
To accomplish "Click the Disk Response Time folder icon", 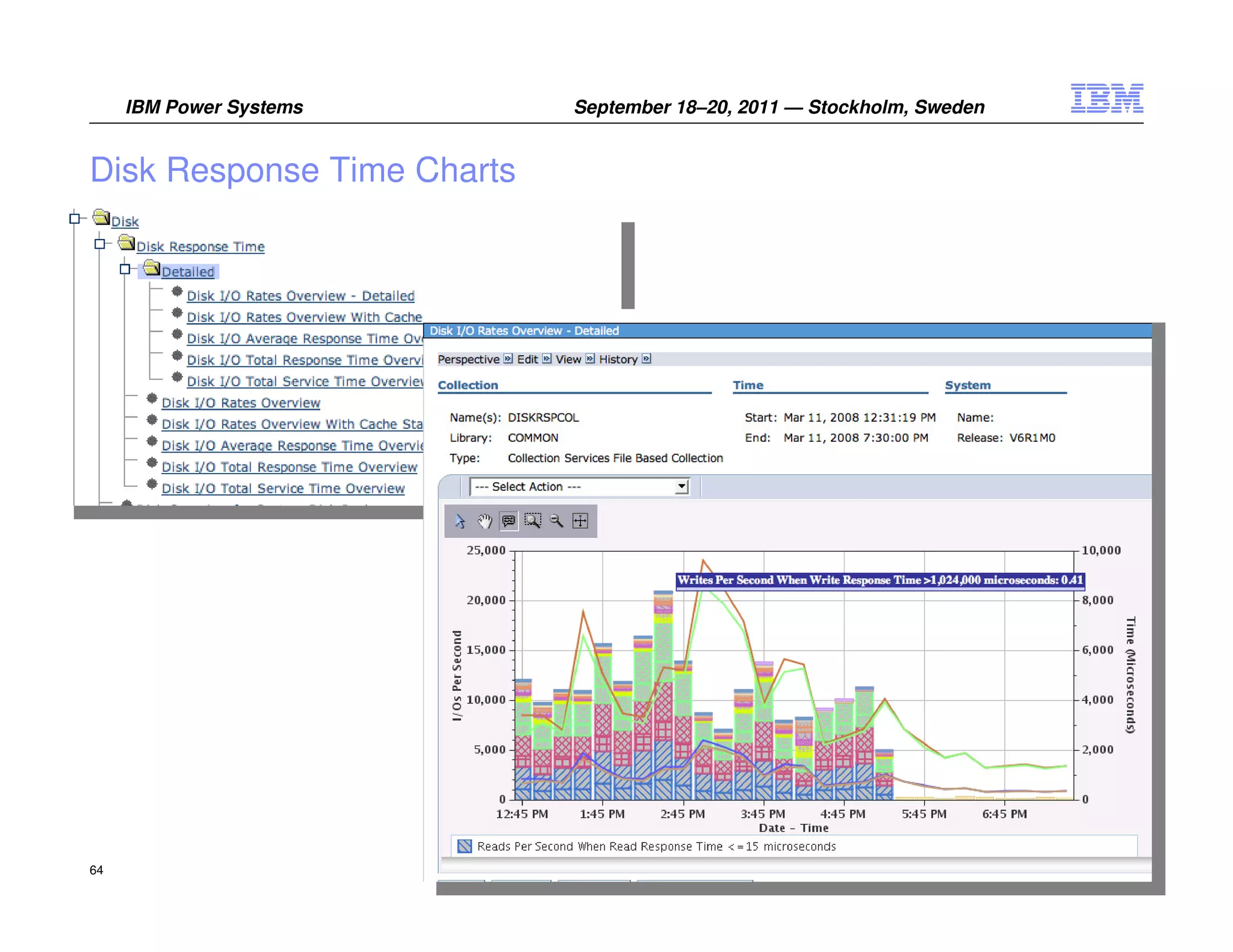I will (126, 243).
